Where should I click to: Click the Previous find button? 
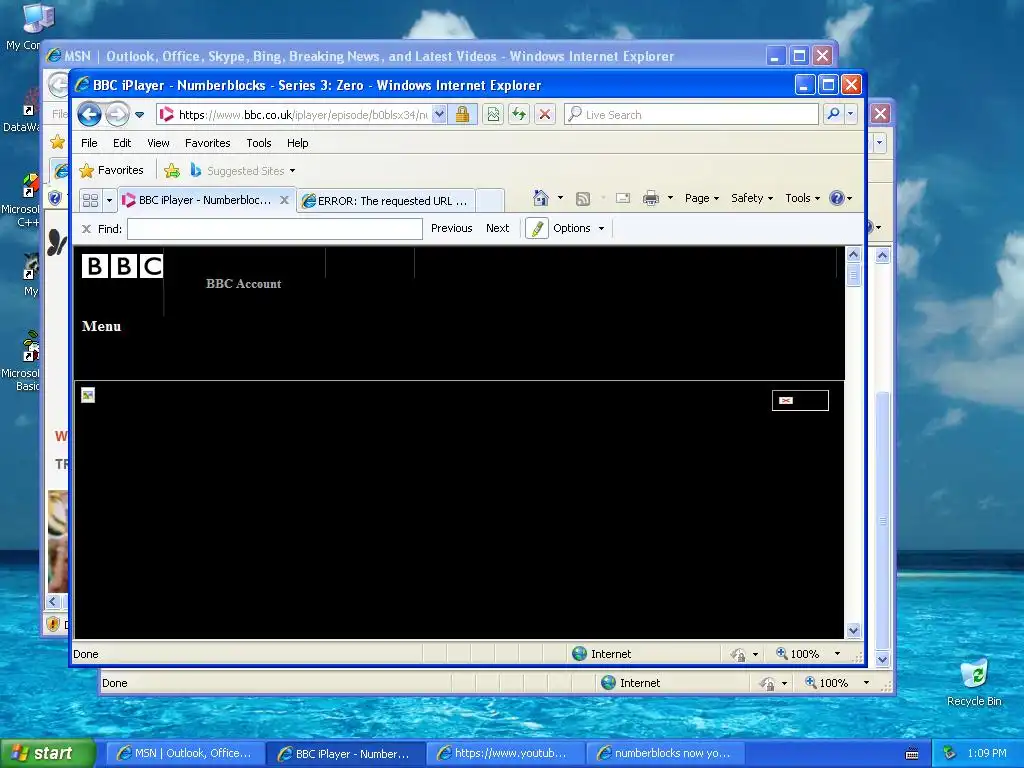click(451, 228)
